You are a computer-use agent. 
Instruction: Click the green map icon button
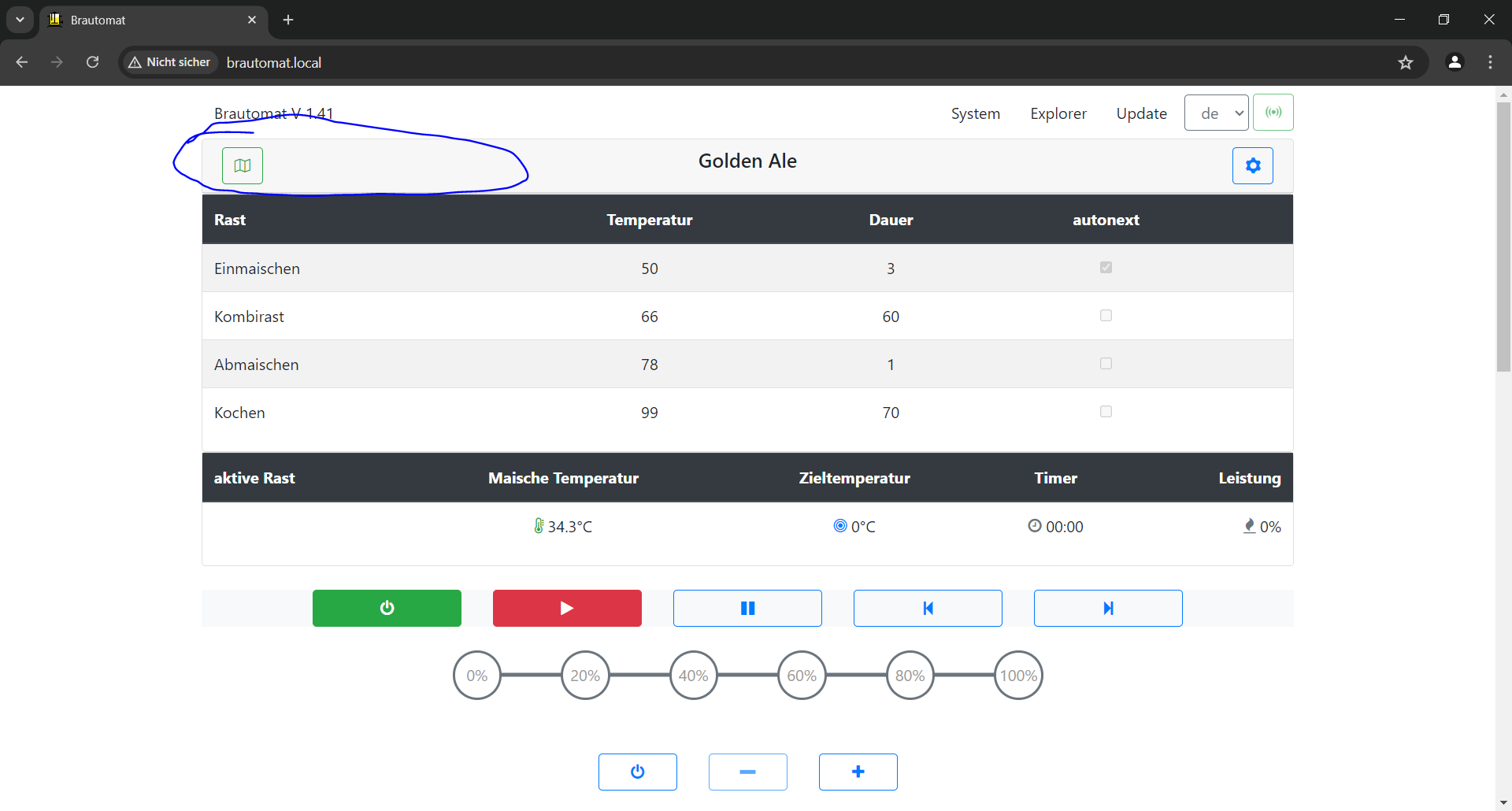[242, 166]
